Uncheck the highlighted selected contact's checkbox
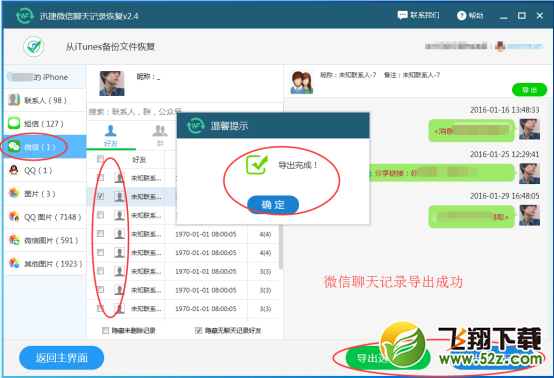This screenshot has height=378, width=554. 101,196
